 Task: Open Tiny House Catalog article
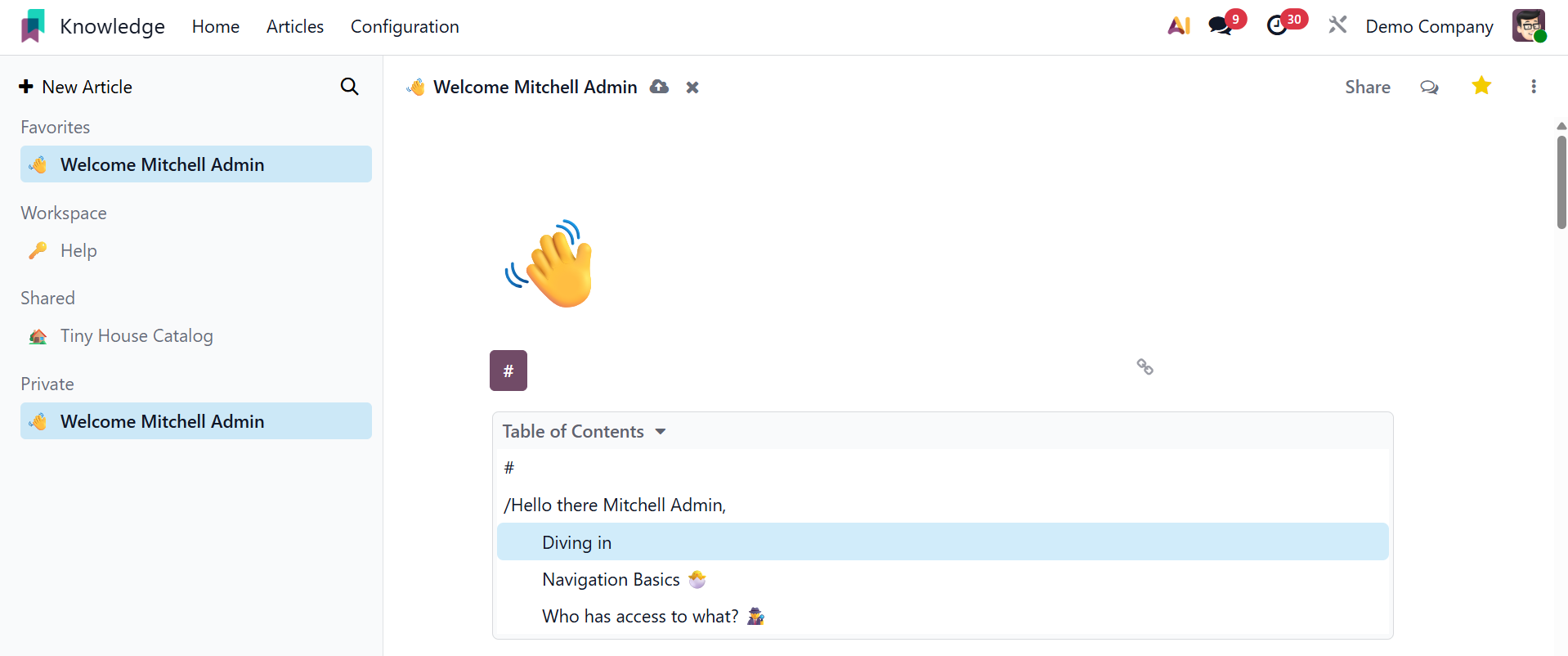tap(137, 336)
